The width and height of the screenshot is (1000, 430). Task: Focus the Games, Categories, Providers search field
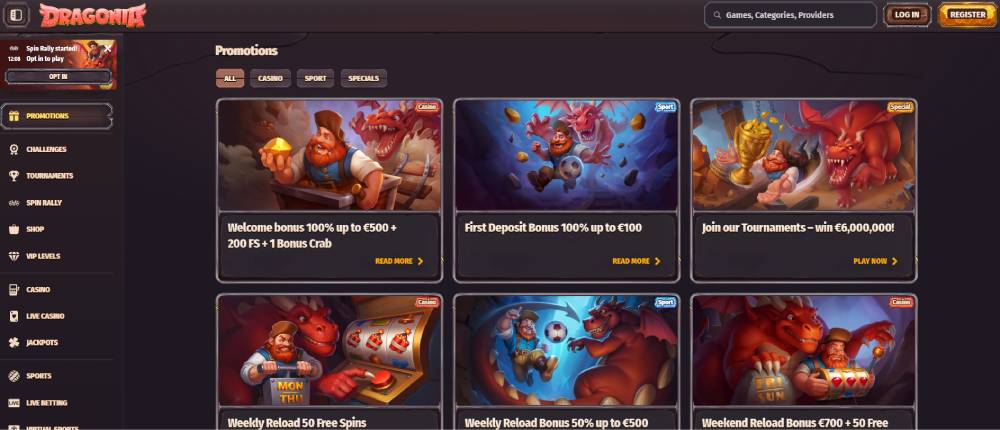[x=790, y=15]
